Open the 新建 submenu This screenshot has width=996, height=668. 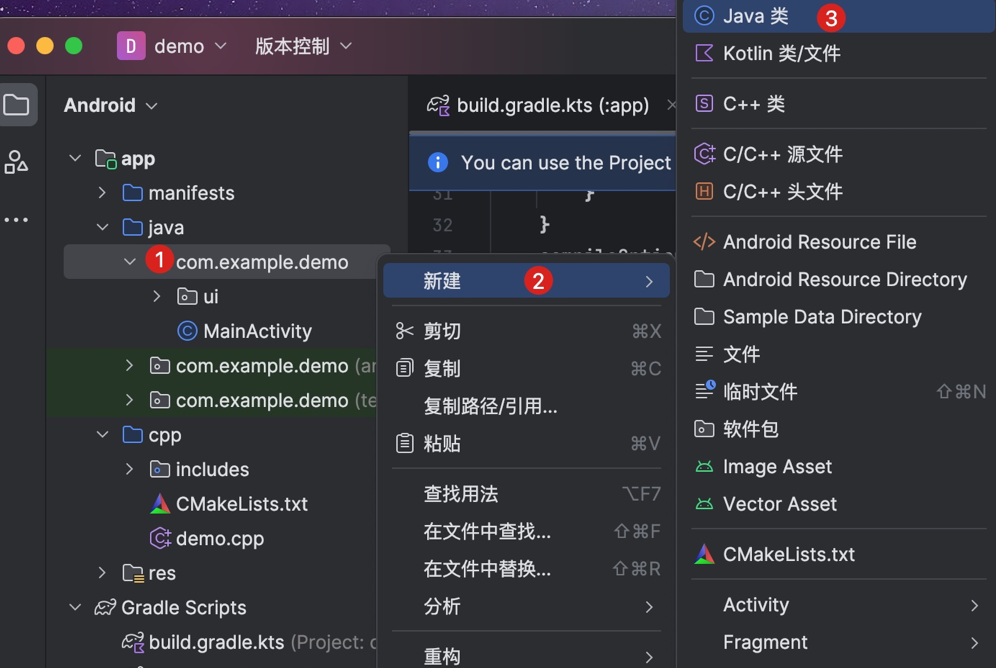tap(526, 281)
